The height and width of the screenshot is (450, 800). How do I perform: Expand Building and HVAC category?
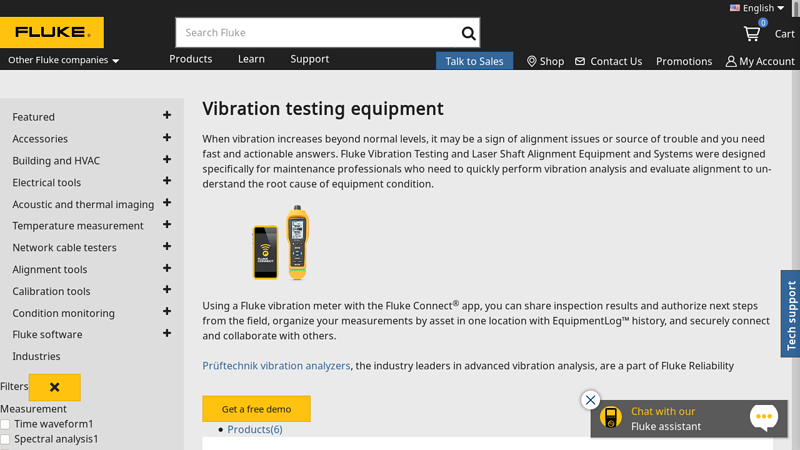point(167,159)
